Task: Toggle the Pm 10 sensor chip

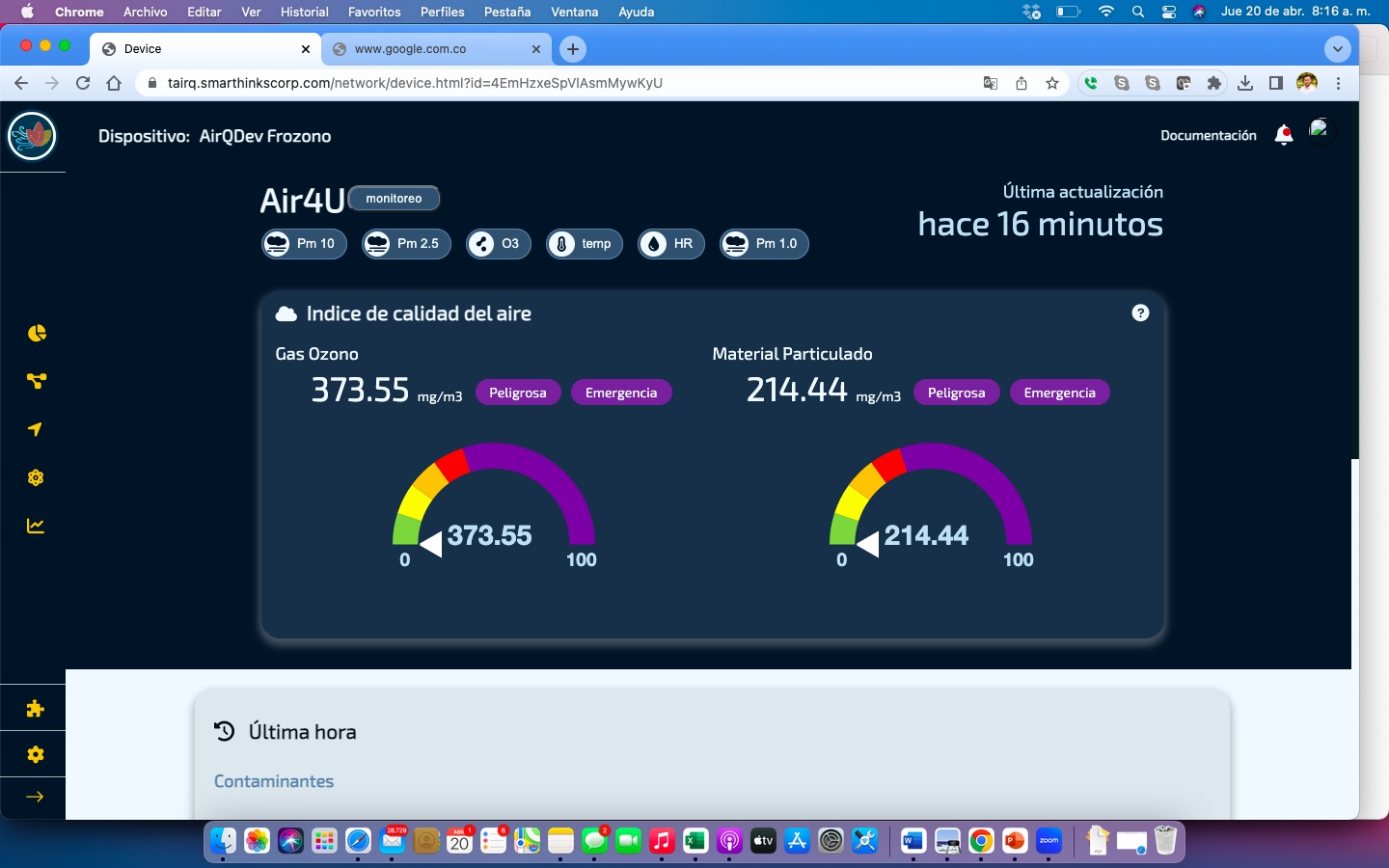Action: tap(304, 244)
